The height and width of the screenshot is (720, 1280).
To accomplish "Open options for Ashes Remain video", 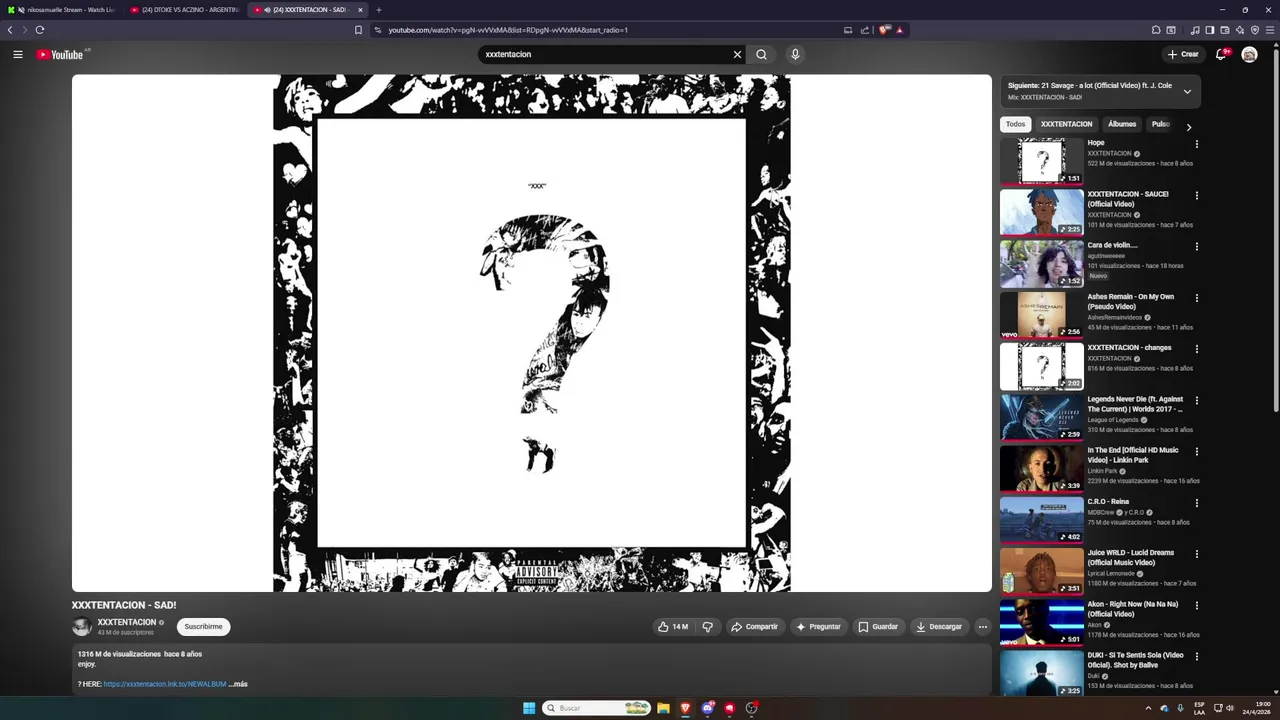I will (x=1197, y=298).
